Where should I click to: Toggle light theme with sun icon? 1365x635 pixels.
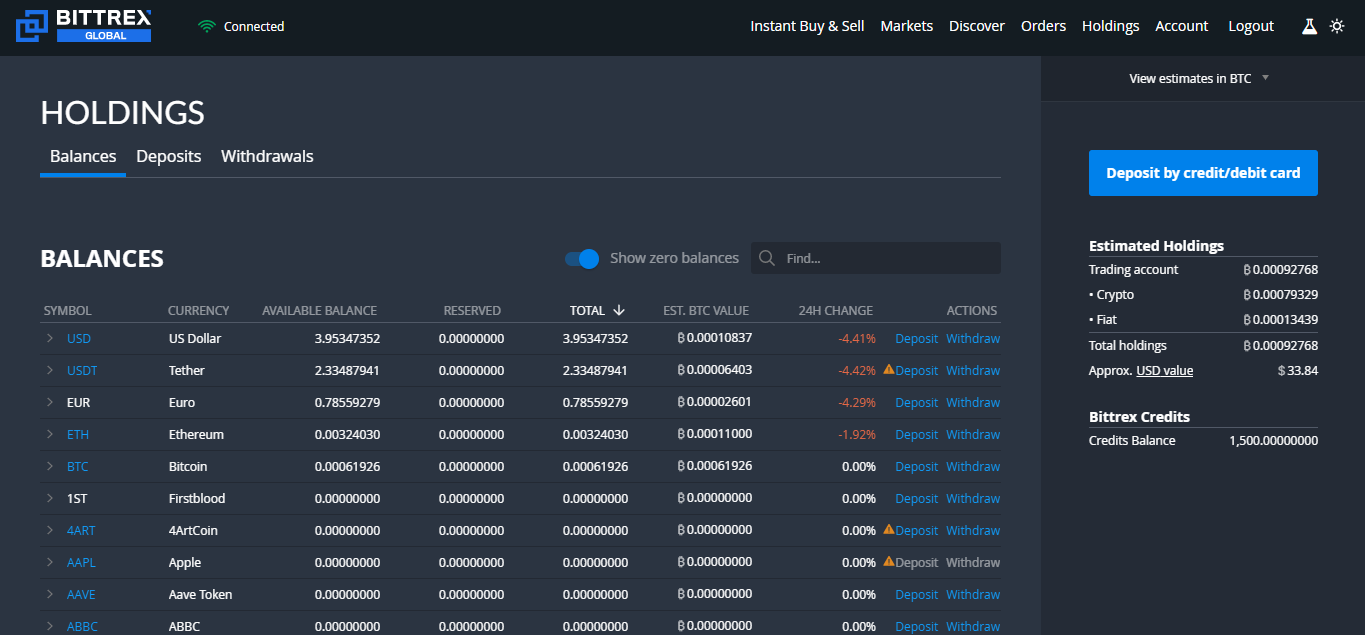(1337, 27)
